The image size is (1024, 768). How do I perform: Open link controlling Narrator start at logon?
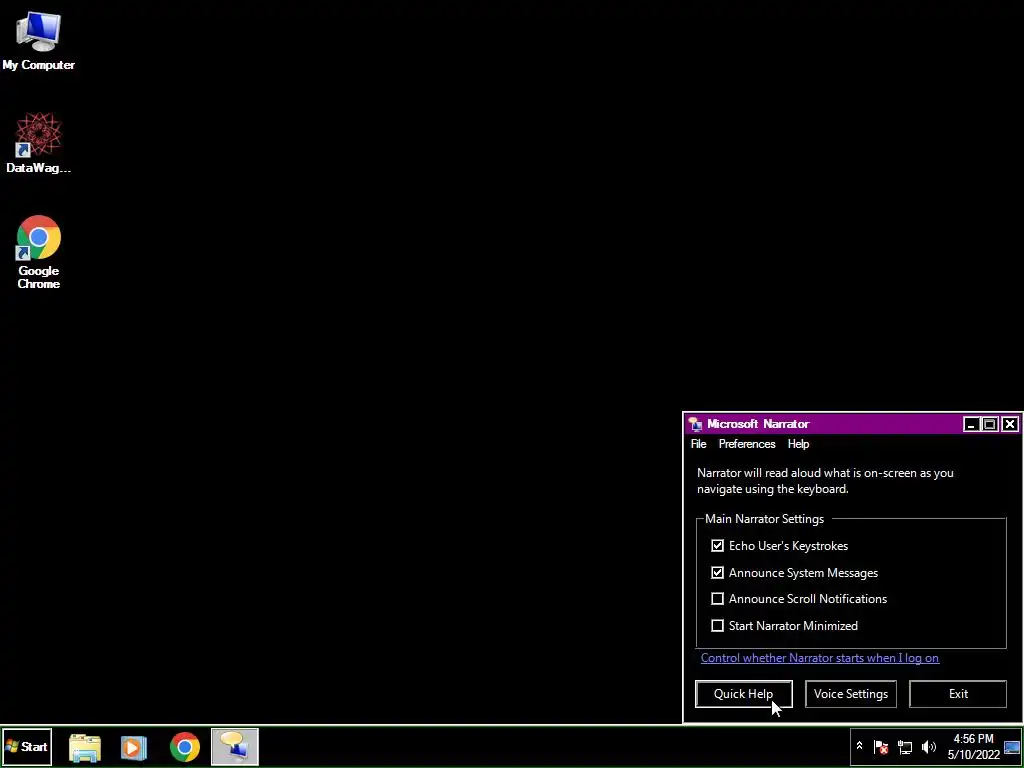click(820, 658)
